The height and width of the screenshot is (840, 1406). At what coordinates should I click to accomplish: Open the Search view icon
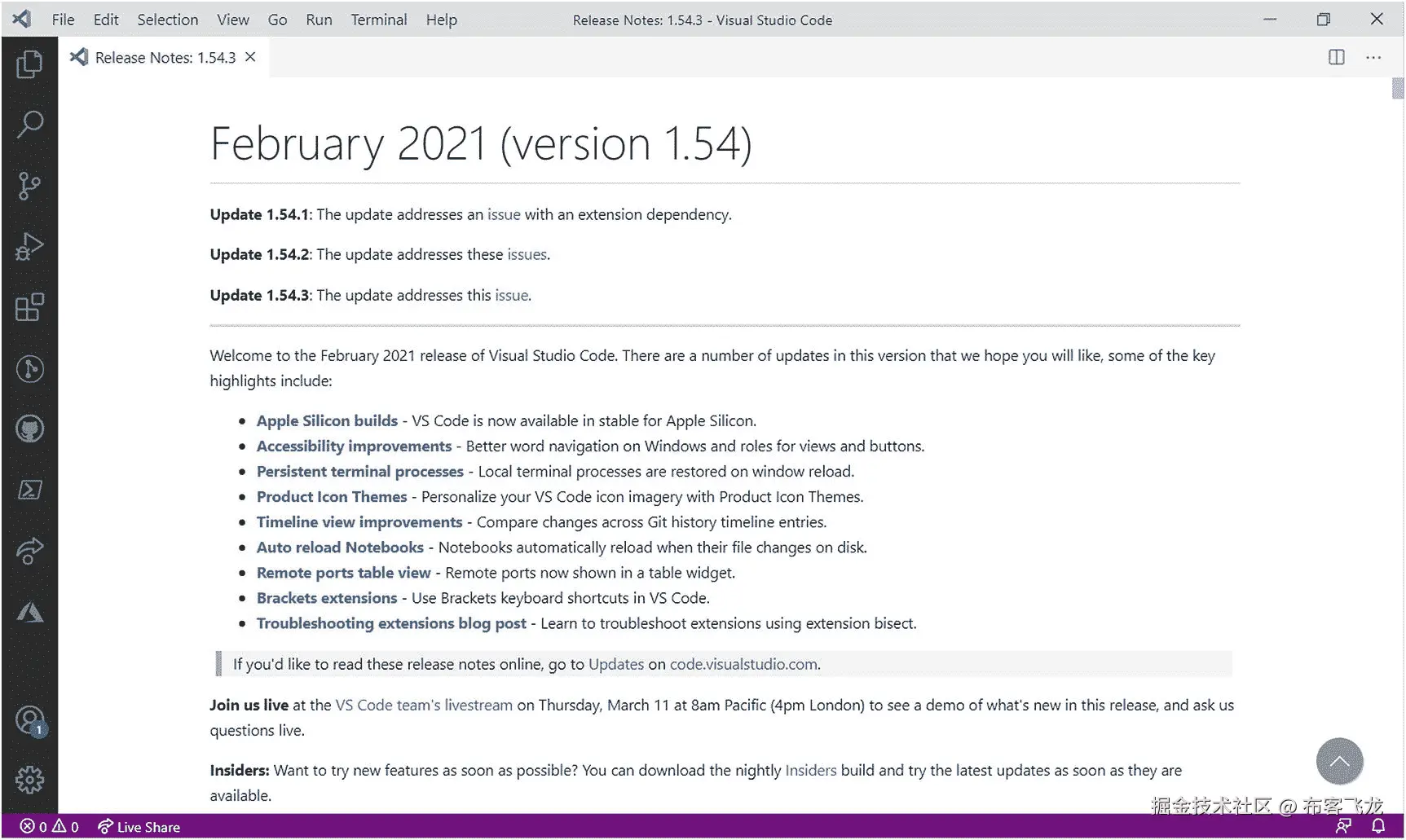coord(29,125)
